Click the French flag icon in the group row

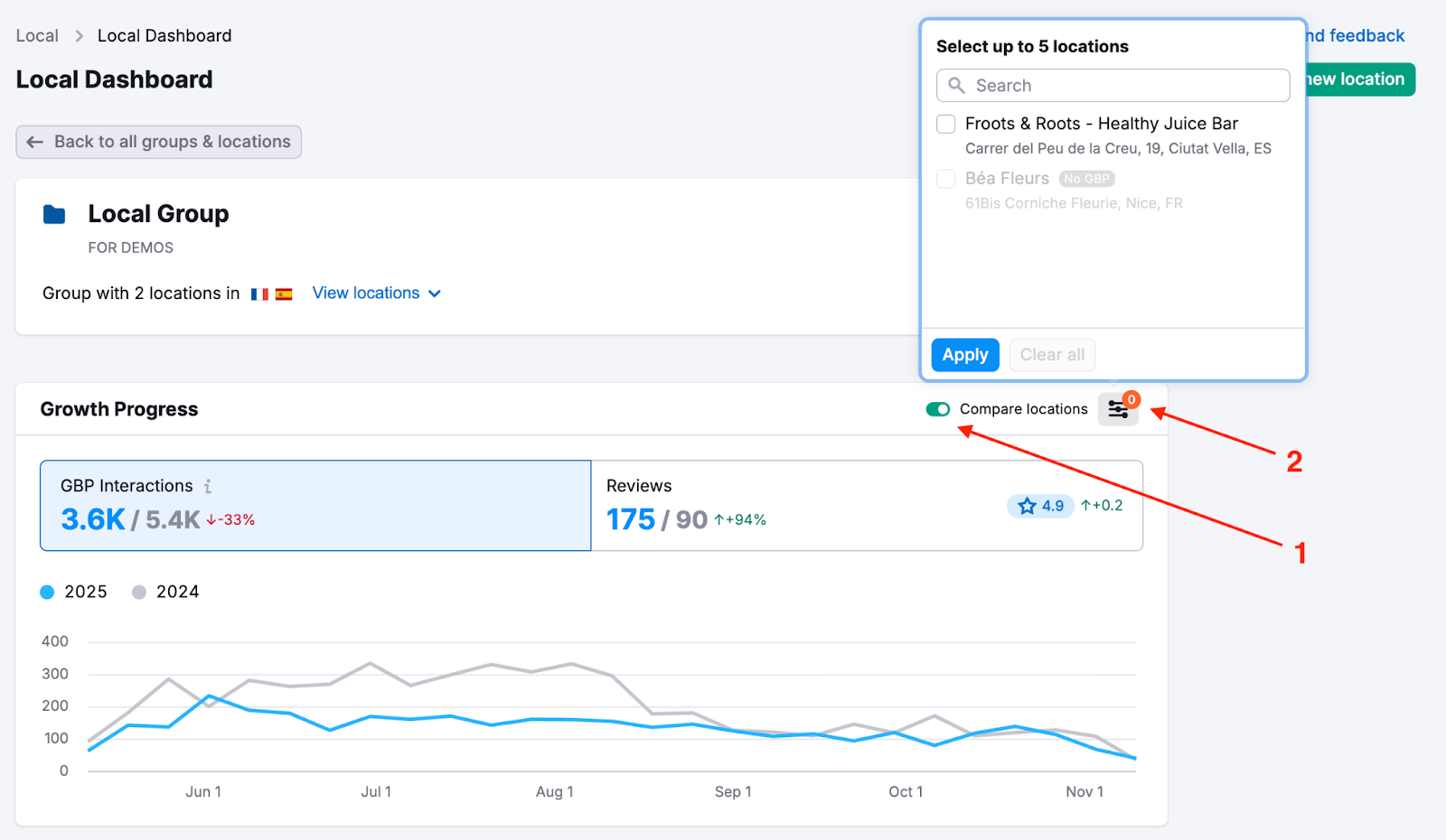[259, 294]
